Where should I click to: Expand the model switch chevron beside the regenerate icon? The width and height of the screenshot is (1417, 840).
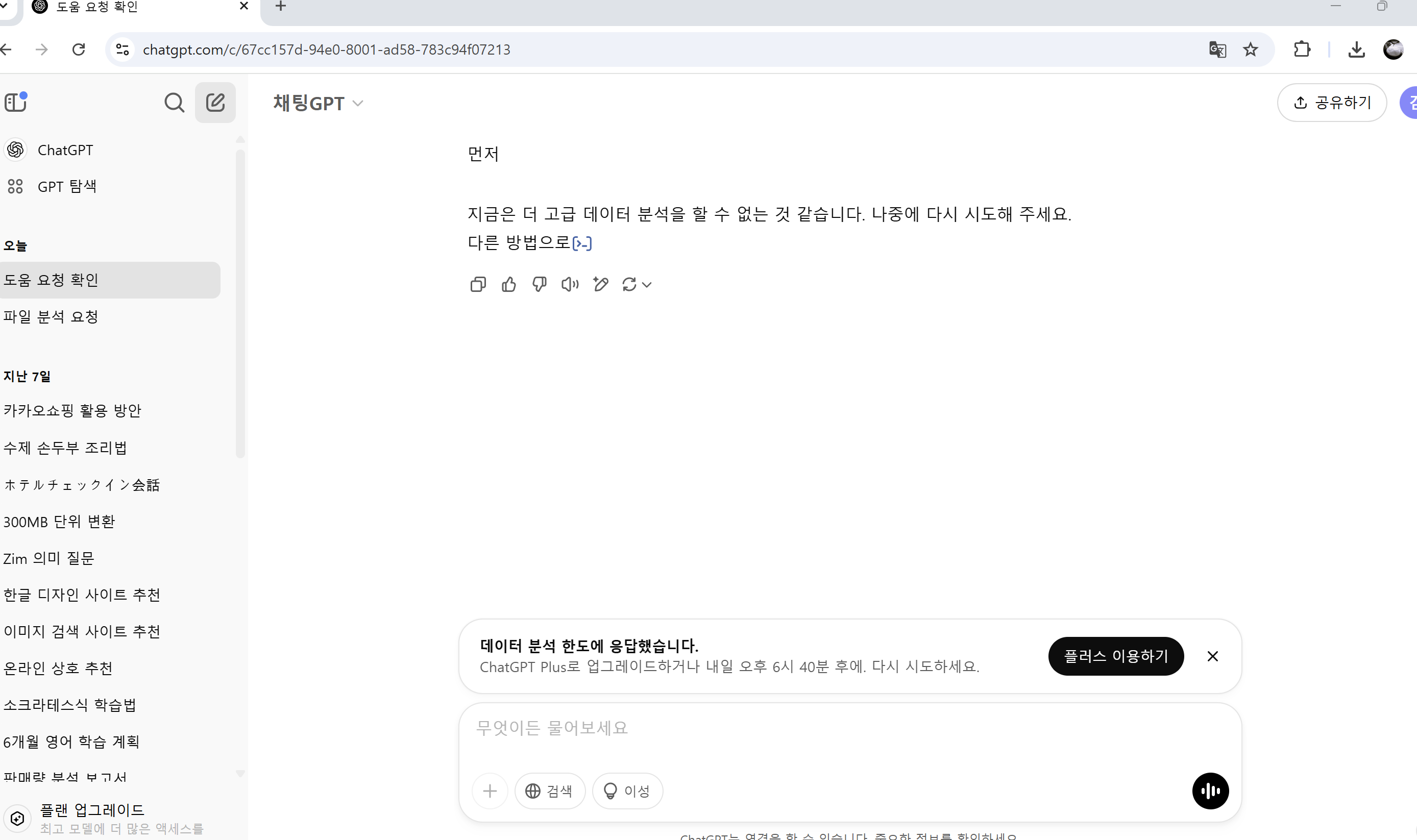click(x=647, y=285)
